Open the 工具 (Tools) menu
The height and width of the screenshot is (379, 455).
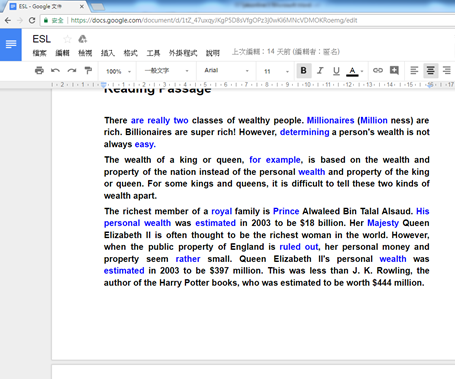tap(153, 53)
